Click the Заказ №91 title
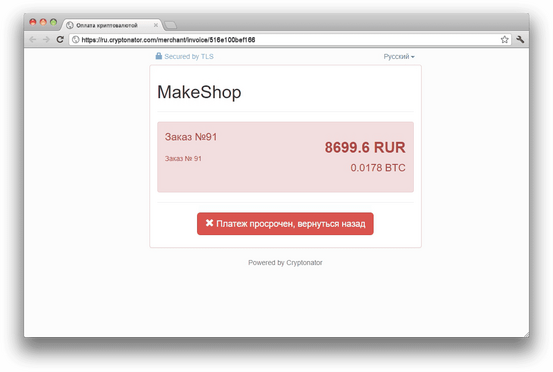 pyautogui.click(x=191, y=137)
